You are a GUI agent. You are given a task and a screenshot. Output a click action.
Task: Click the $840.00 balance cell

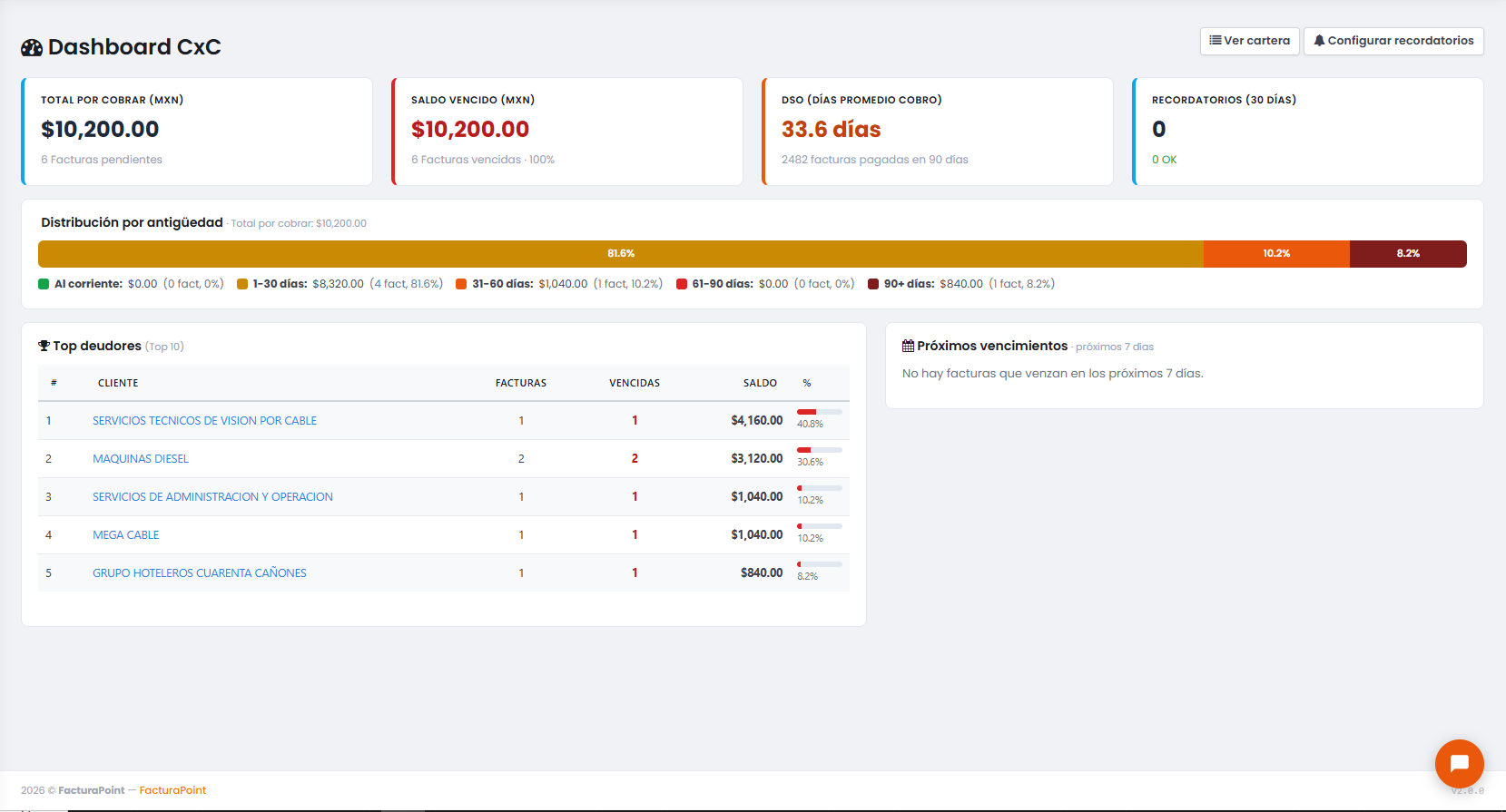point(762,573)
